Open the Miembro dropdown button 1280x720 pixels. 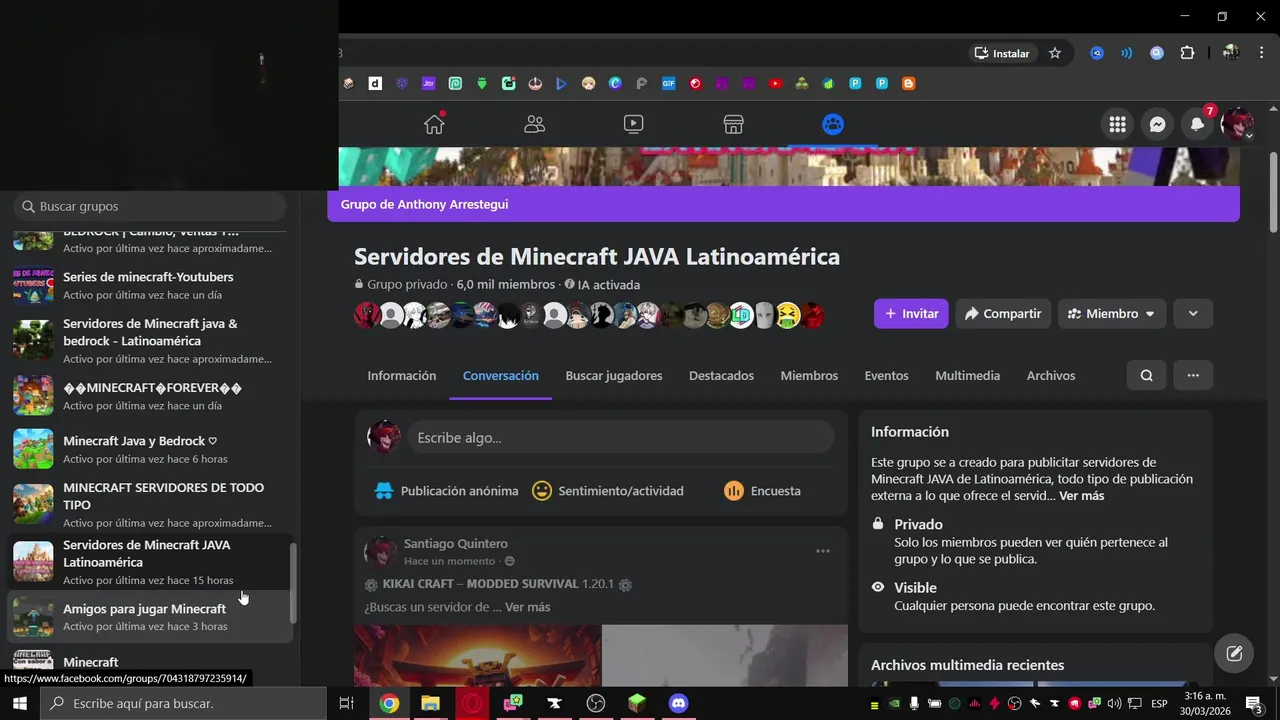(x=1111, y=313)
